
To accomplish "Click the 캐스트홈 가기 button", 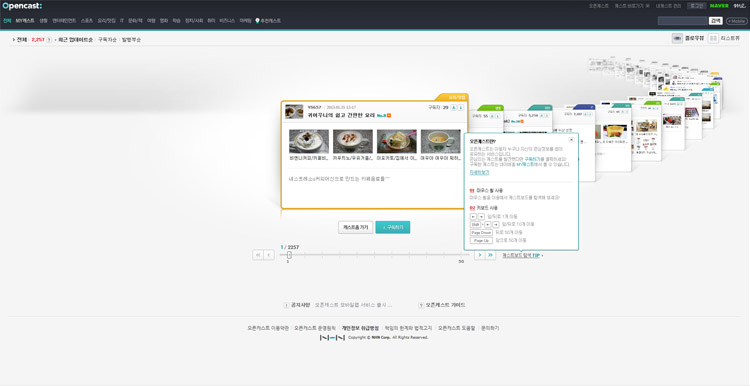I will pos(355,227).
